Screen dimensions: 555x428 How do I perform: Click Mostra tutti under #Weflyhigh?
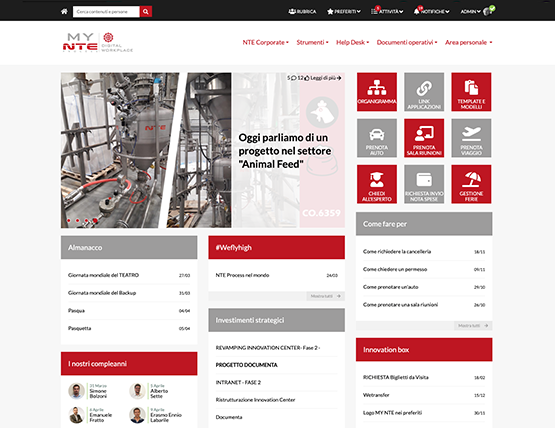pyautogui.click(x=325, y=296)
